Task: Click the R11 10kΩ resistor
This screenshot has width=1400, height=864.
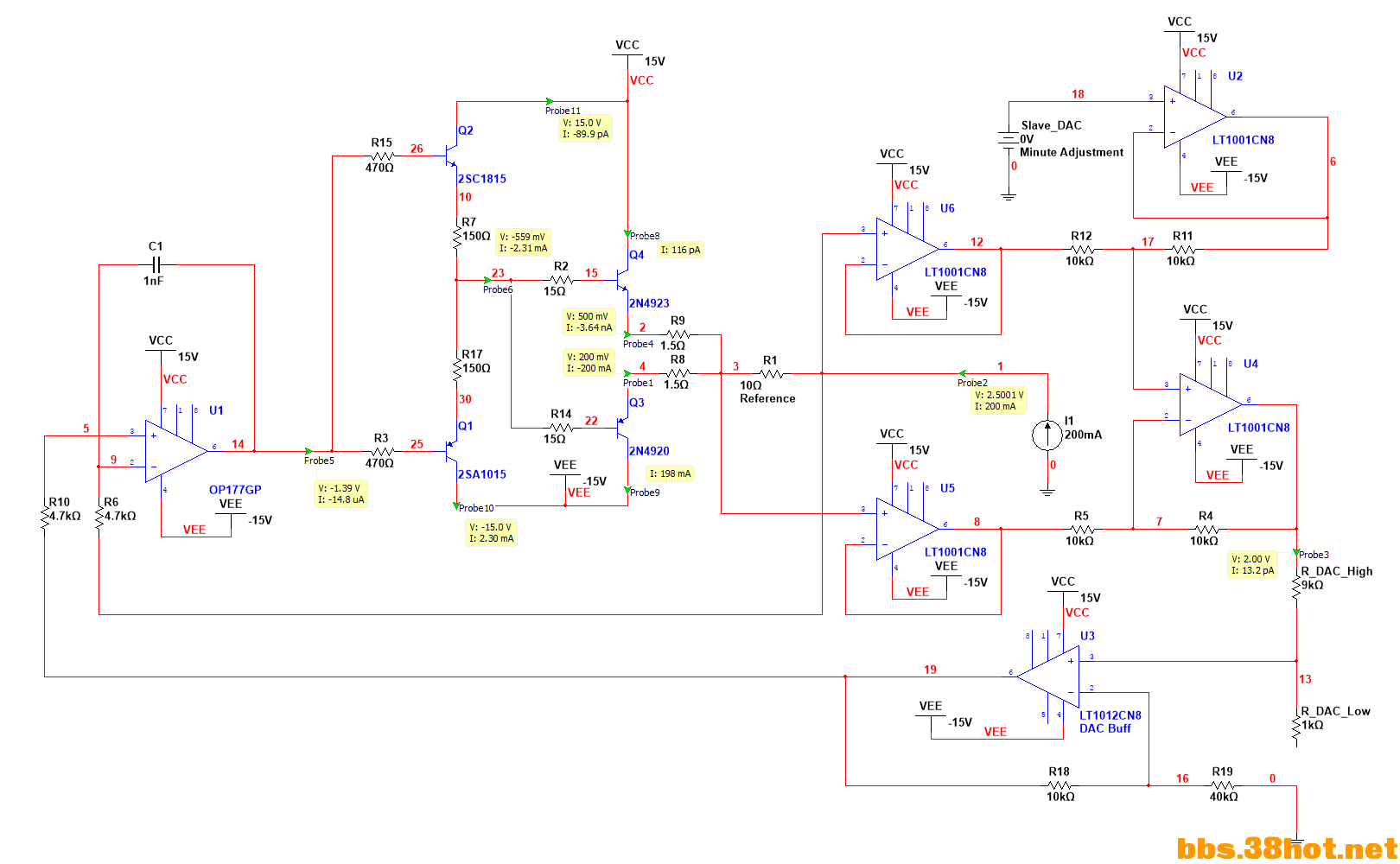Action: point(1182,249)
